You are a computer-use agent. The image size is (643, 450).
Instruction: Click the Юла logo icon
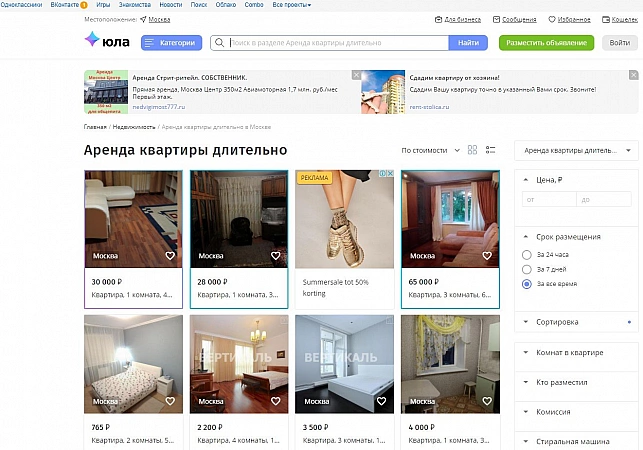pyautogui.click(x=92, y=39)
